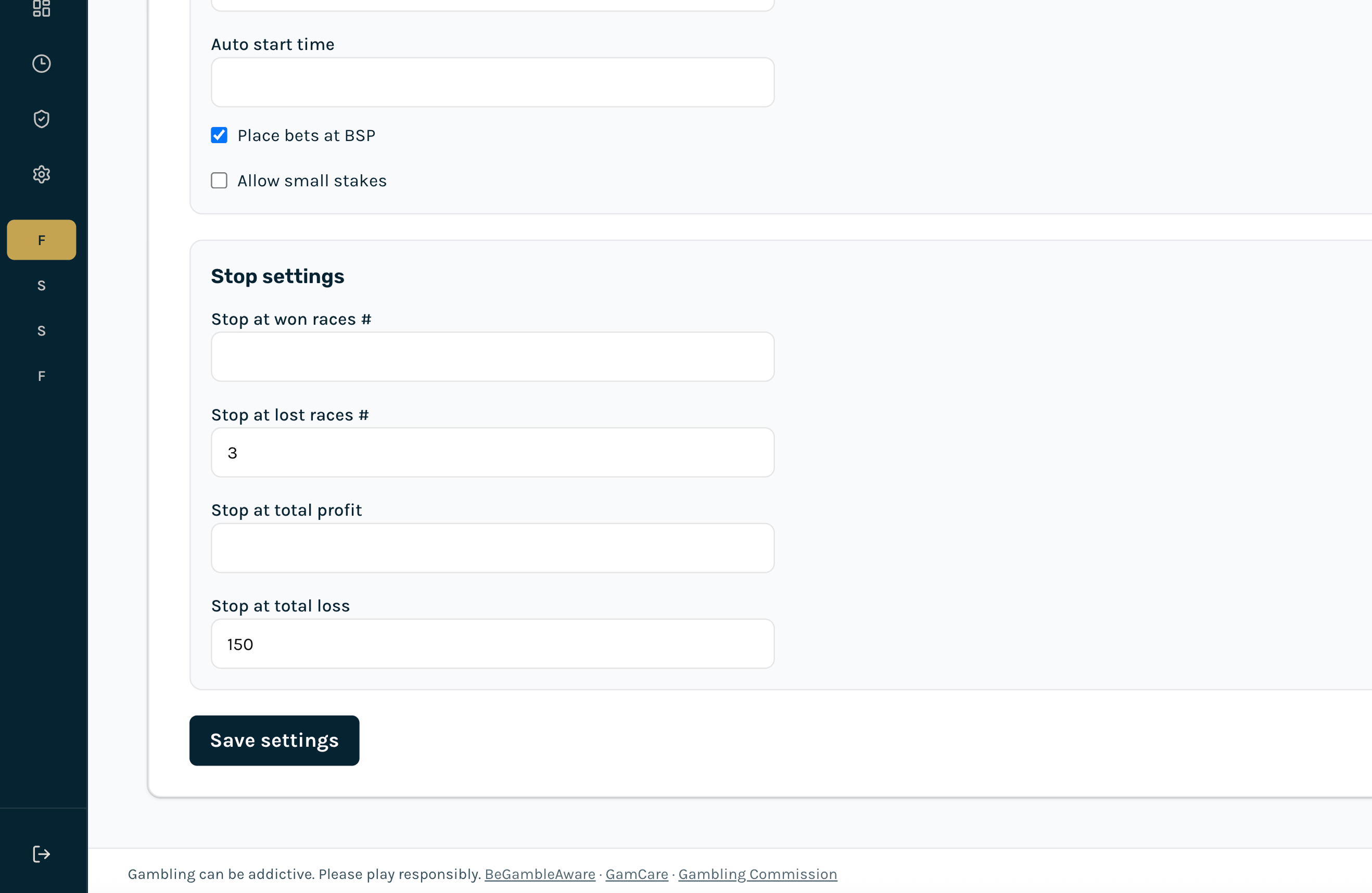This screenshot has height=893, width=1372.
Task: Click the Stop at lost races field
Action: pyautogui.click(x=493, y=453)
